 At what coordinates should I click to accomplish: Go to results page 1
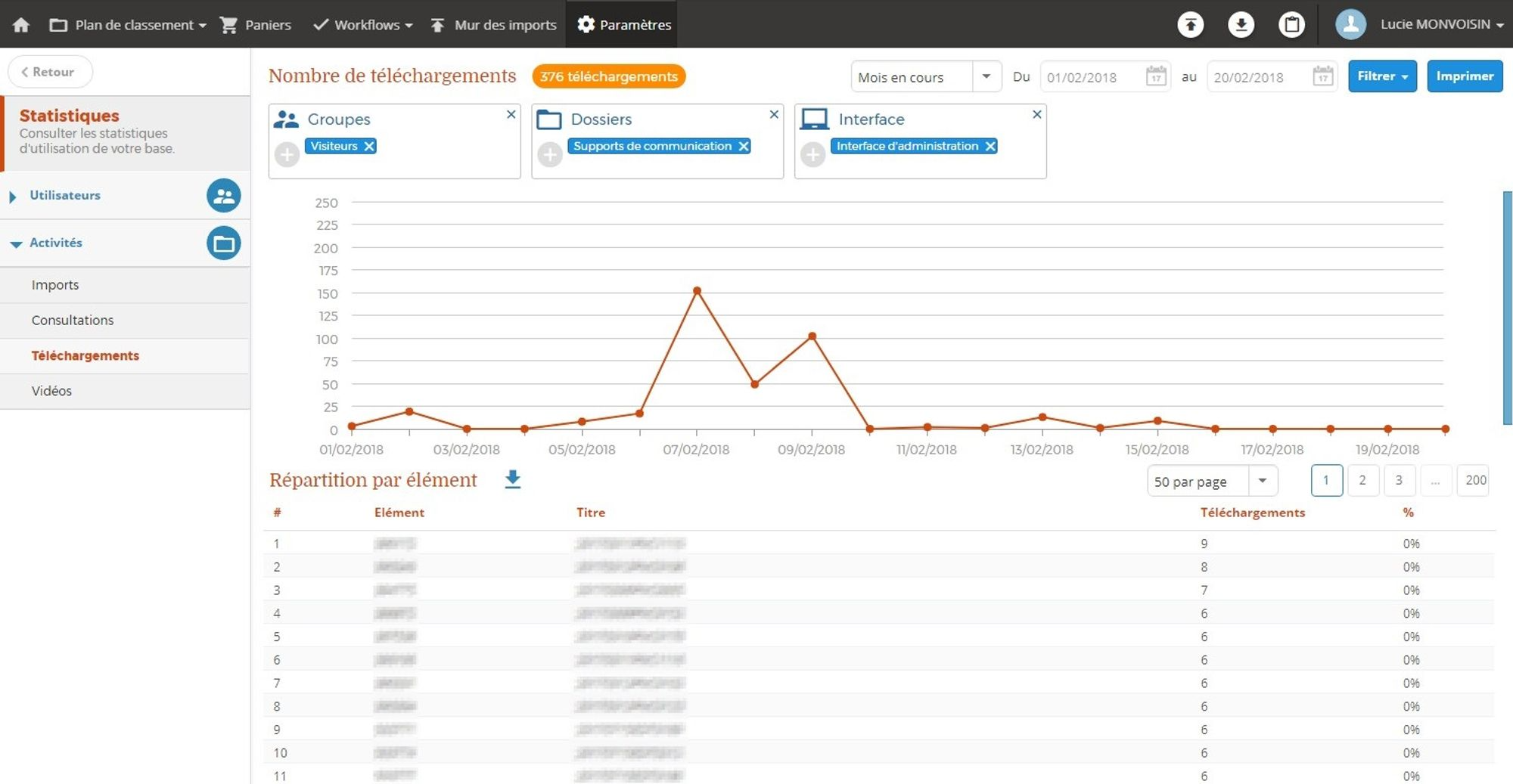coord(1327,480)
